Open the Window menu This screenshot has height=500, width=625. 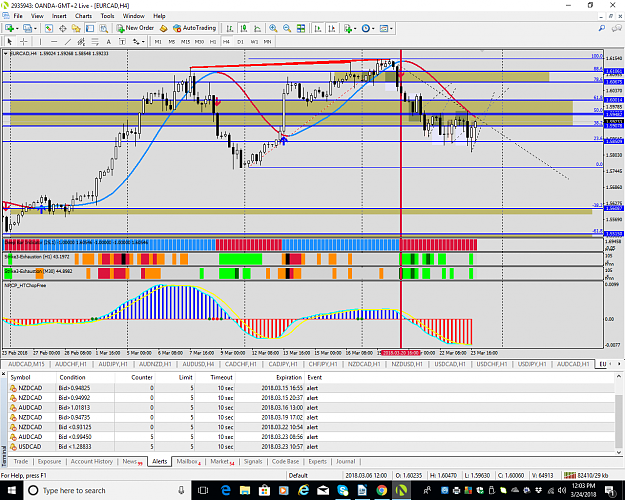pyautogui.click(x=134, y=16)
